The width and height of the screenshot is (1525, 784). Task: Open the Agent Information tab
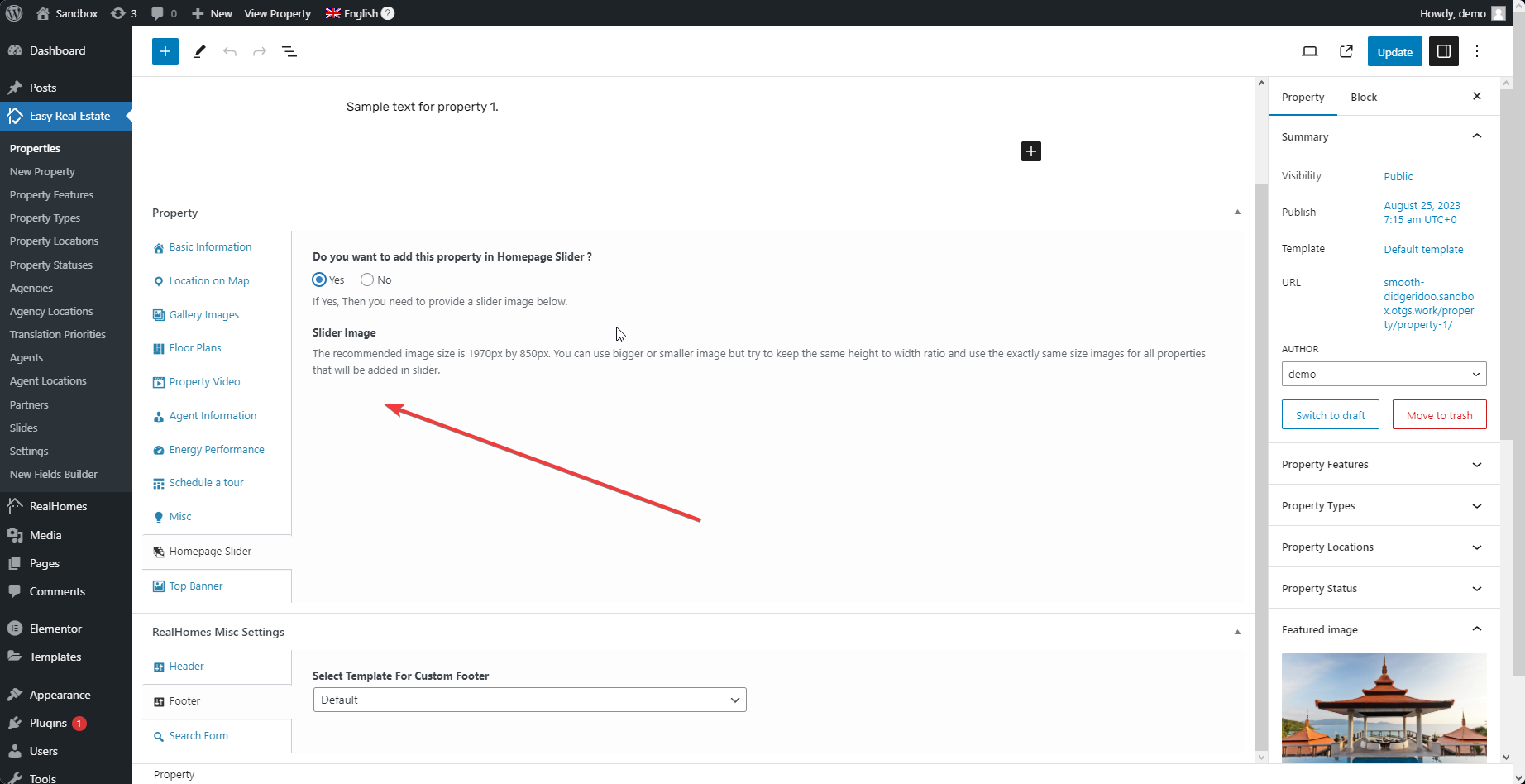click(x=213, y=415)
